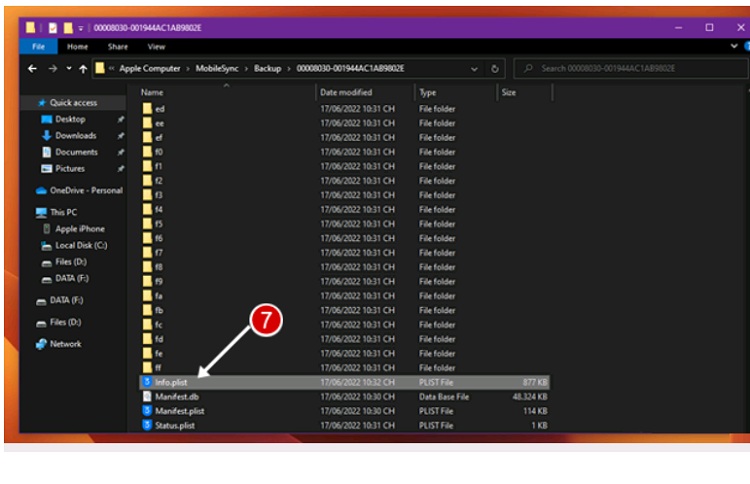This screenshot has height=484, width=750.
Task: Select the f0 folder icon
Action: point(147,152)
